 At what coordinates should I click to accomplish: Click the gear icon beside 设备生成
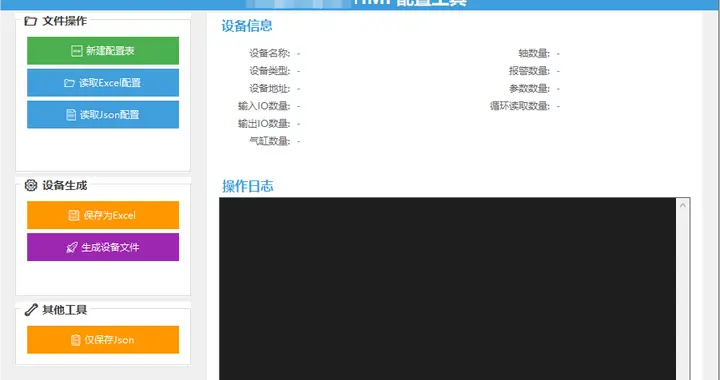(31, 185)
